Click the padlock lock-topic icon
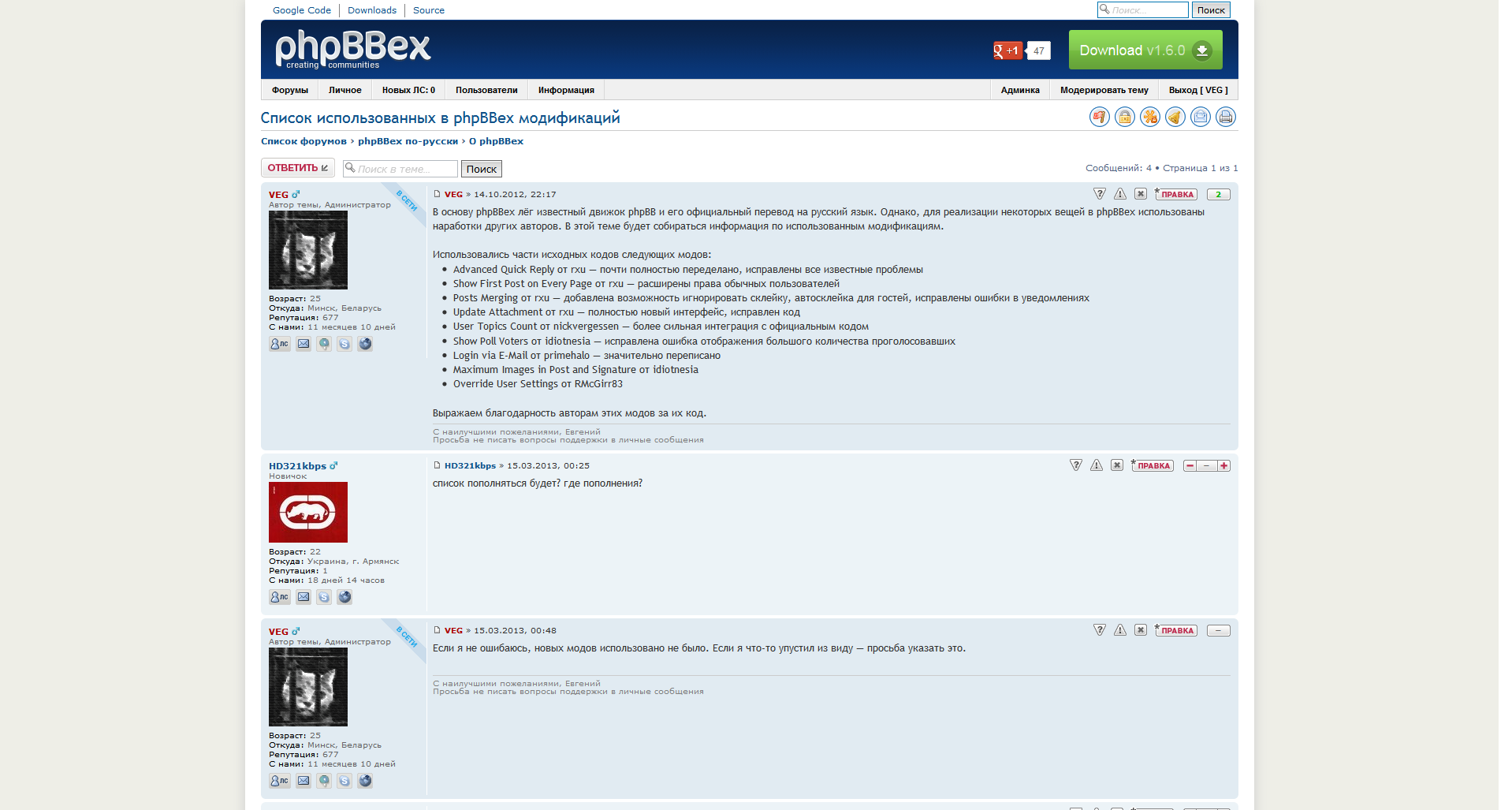Screen dimensions: 1512x810 point(1124,118)
